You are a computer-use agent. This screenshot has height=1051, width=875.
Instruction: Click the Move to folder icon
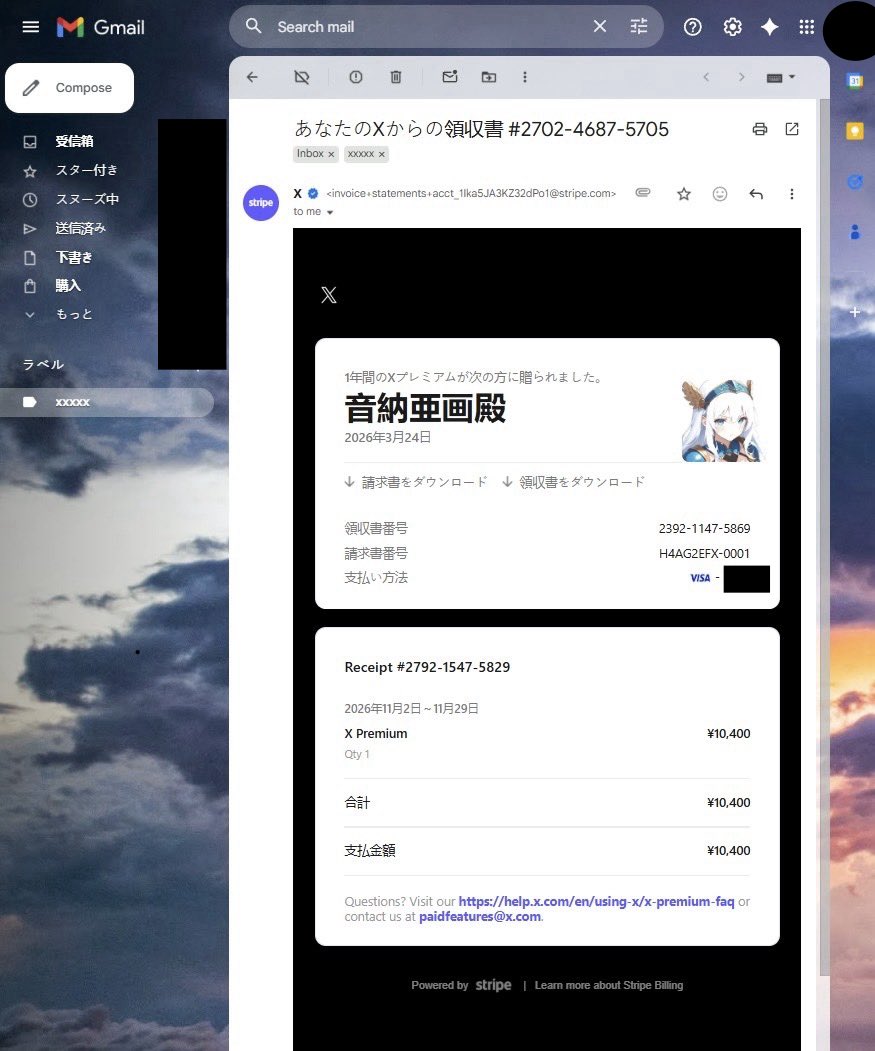[x=489, y=77]
